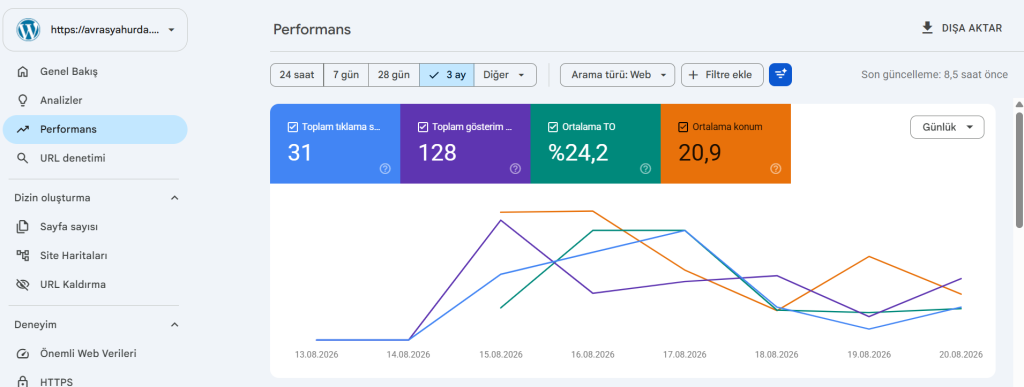Select the 3 ay date range
Screen dimensions: 1024x387
point(447,74)
